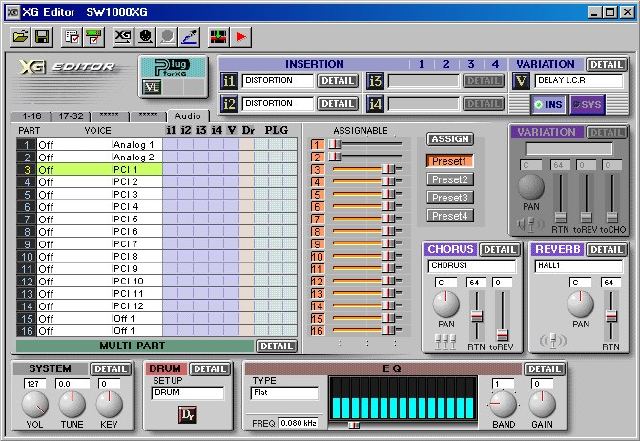This screenshot has height=441, width=640.
Task: Switch to the 1-16 parts tab
Action: [x=31, y=116]
